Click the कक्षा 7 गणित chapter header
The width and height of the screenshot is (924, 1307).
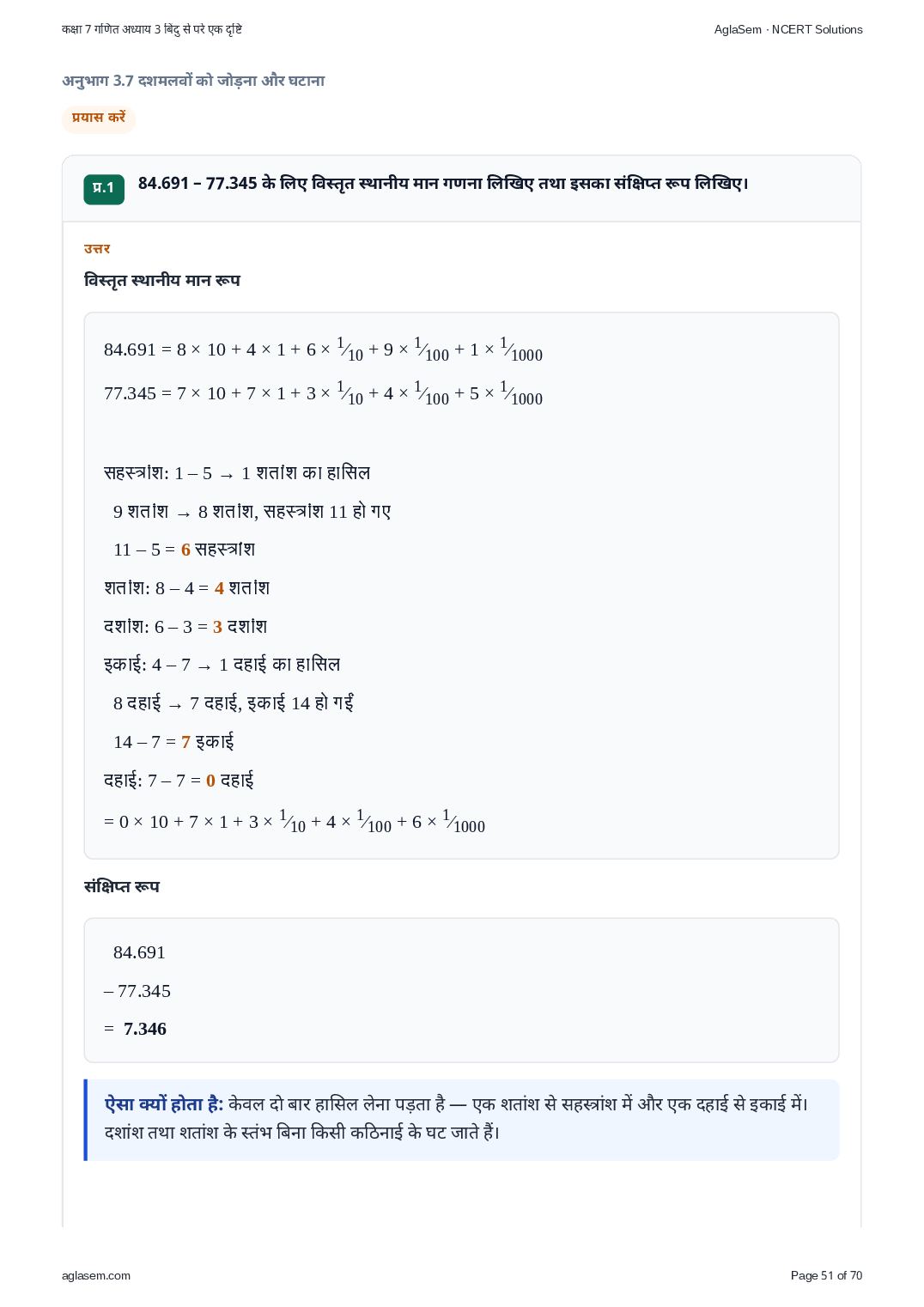click(x=152, y=29)
